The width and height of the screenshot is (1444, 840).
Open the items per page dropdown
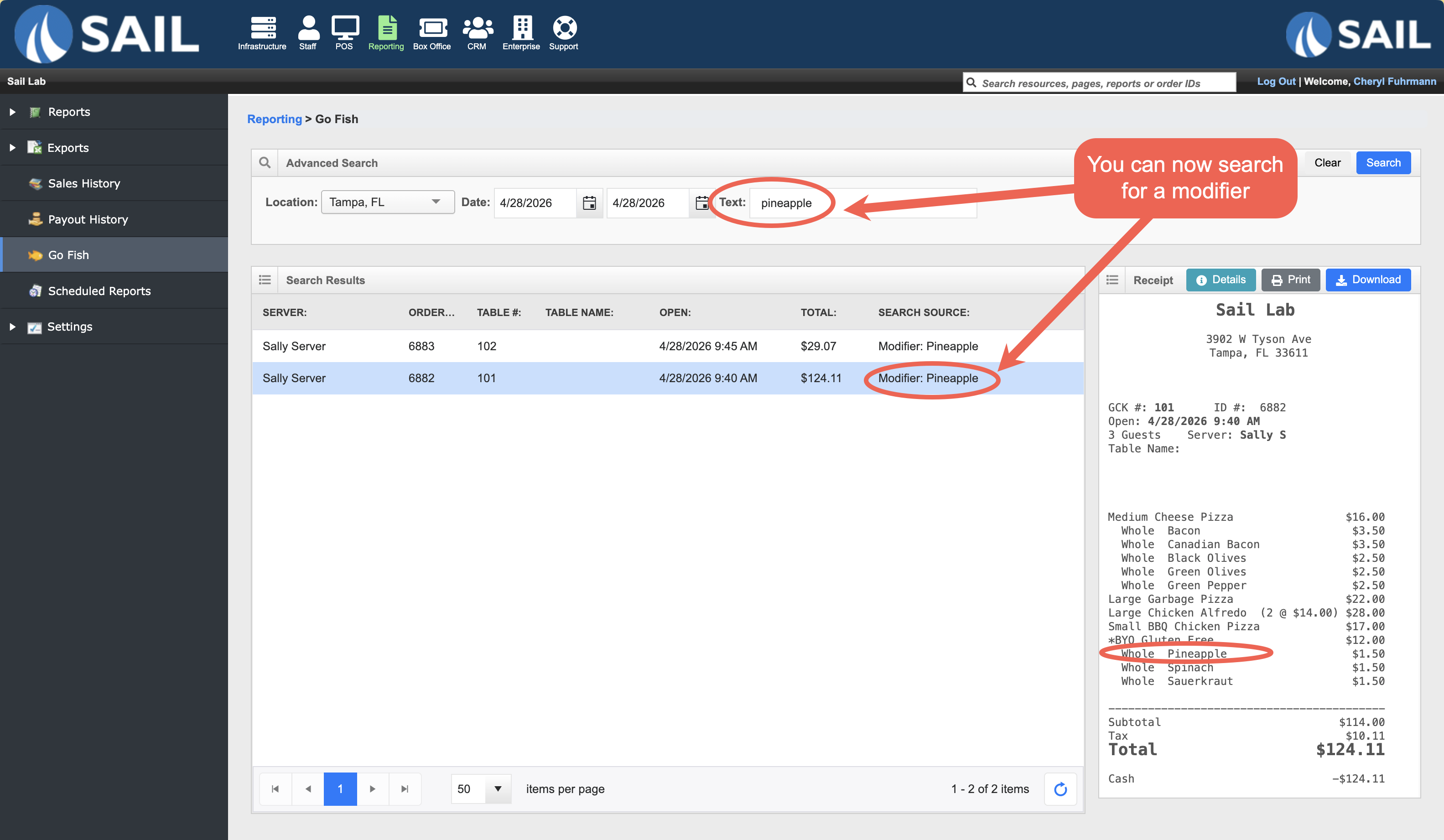point(498,789)
